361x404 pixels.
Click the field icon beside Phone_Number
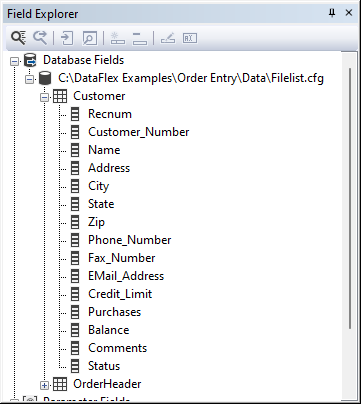tap(75, 240)
